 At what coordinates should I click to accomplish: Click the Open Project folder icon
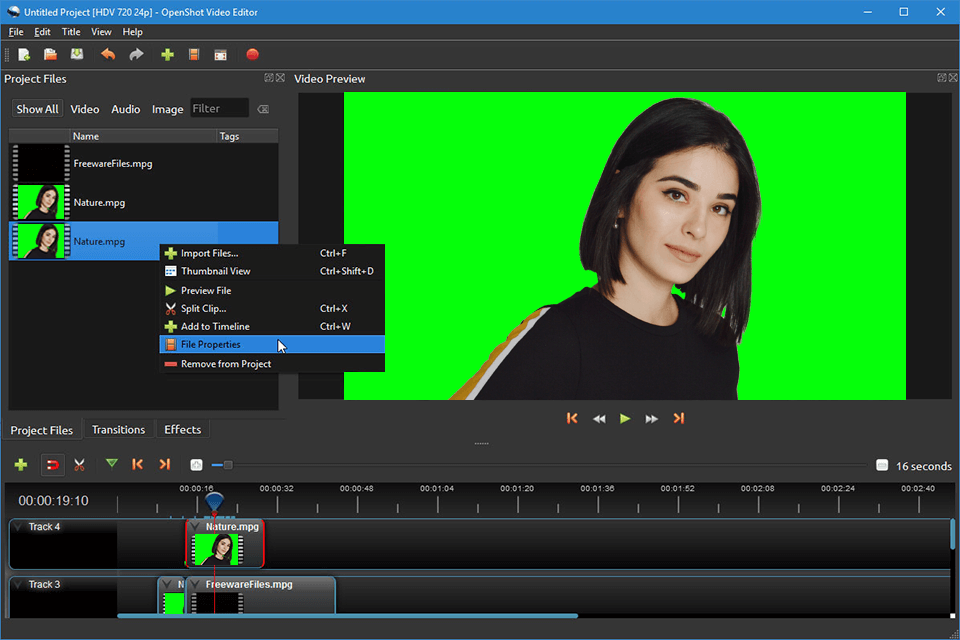(50, 55)
